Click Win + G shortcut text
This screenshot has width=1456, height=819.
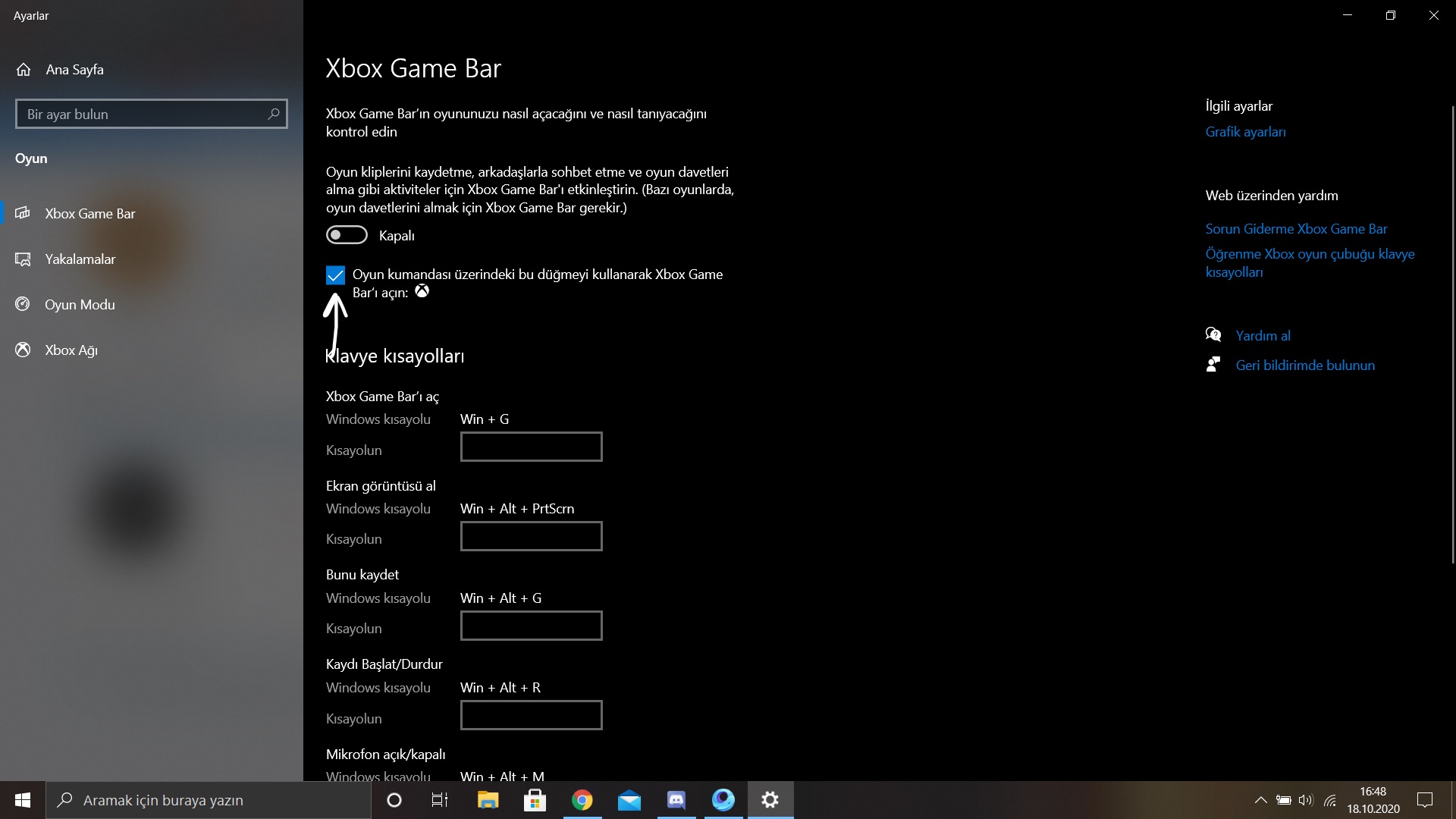click(x=485, y=419)
